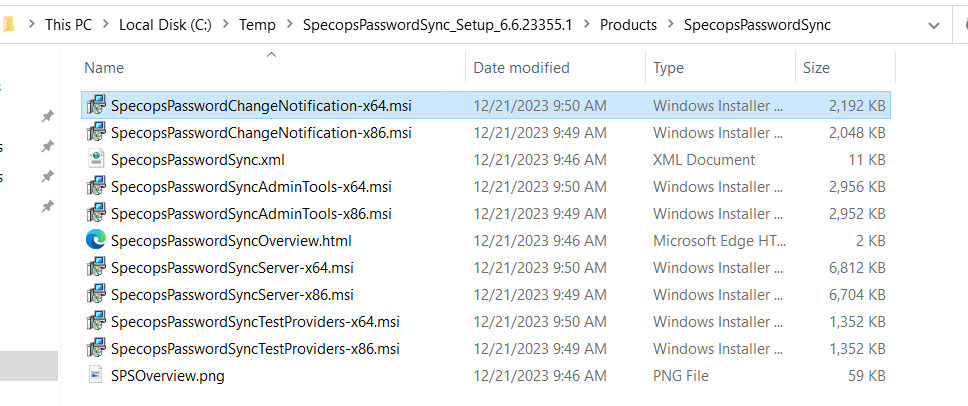Click 59 KB size value
Image resolution: width=968 pixels, height=406 pixels.
tap(867, 375)
